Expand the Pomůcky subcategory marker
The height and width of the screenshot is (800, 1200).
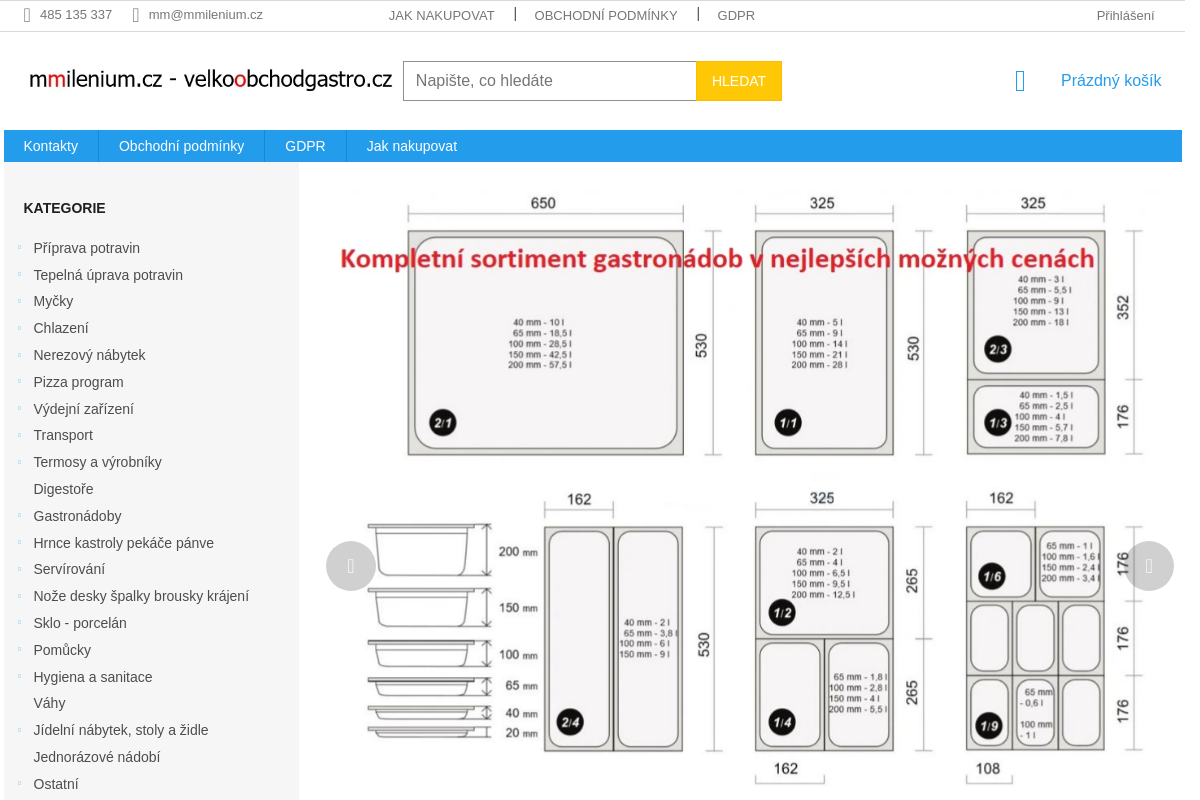click(x=20, y=650)
